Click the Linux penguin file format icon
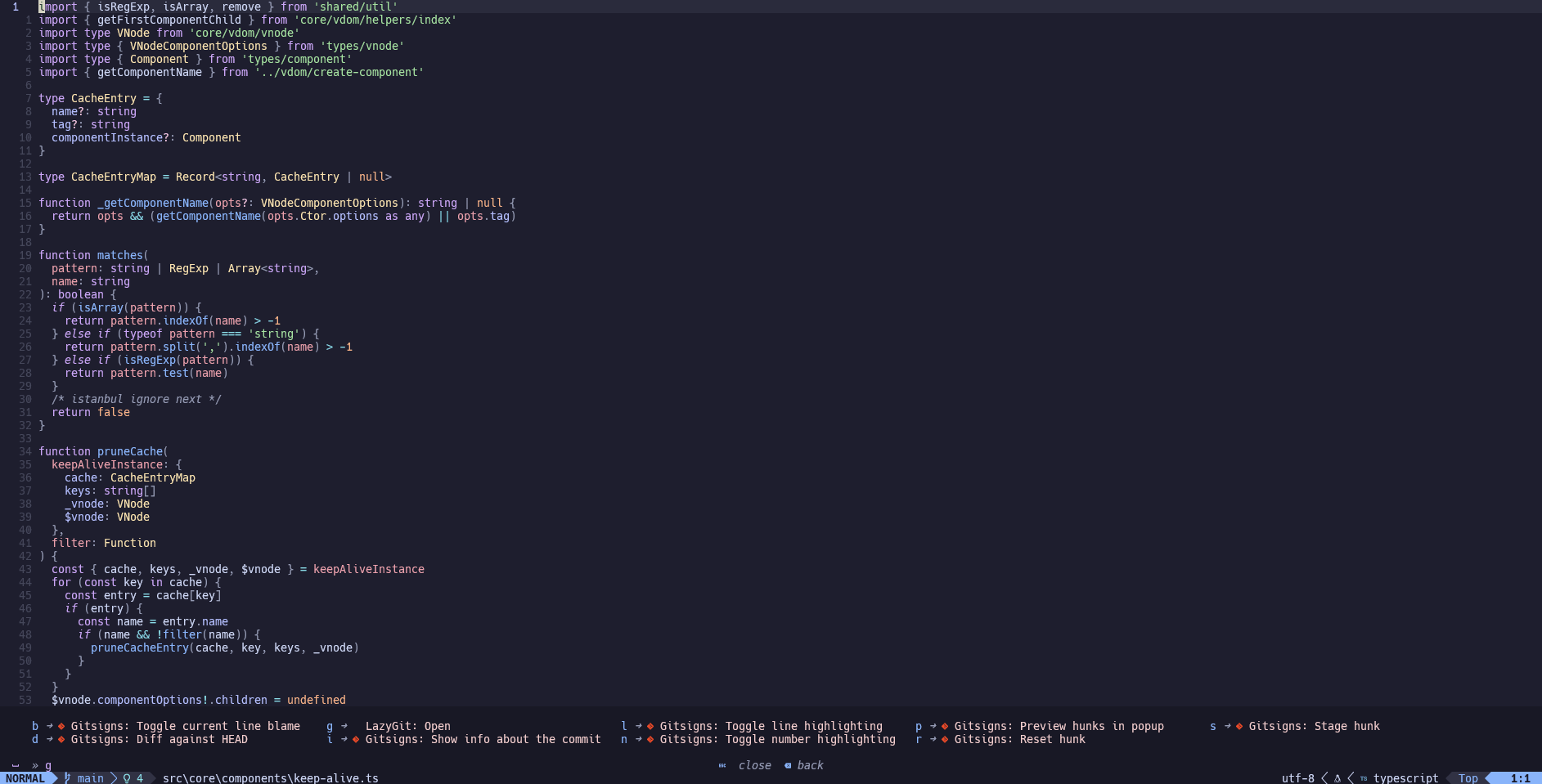Viewport: 1542px width, 784px height. [1337, 778]
